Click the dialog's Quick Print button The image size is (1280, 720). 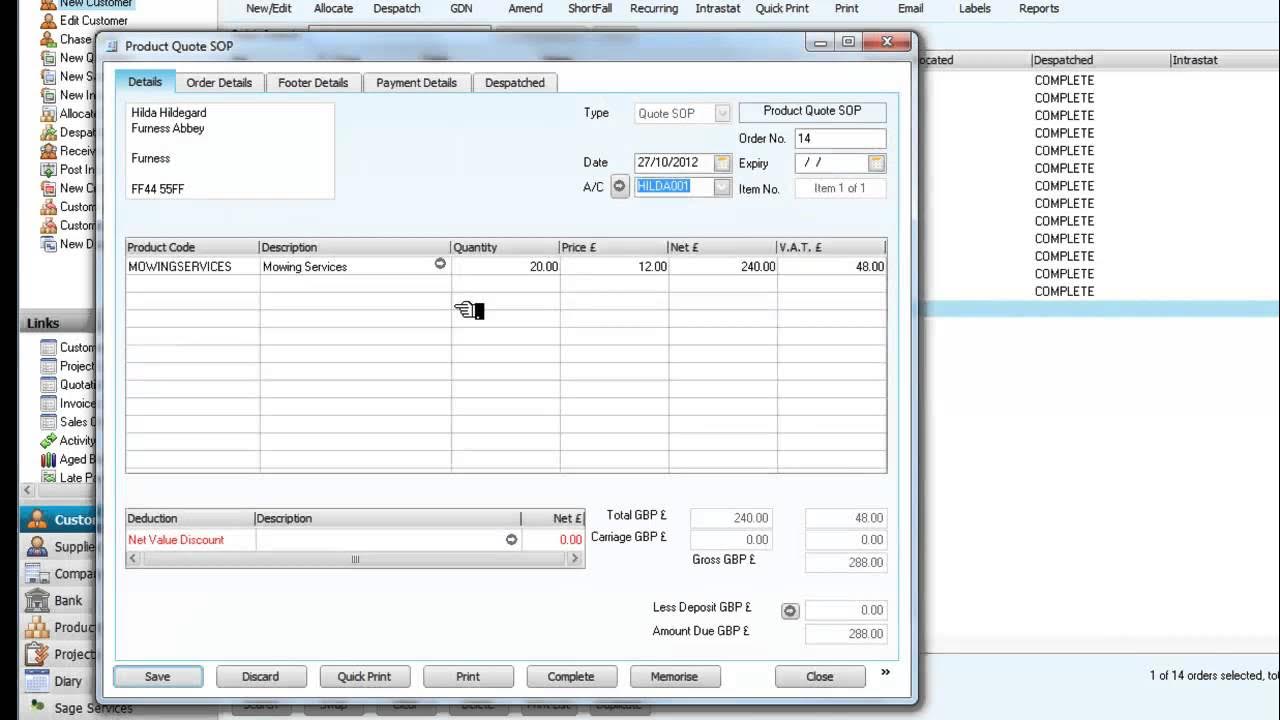[x=364, y=677]
